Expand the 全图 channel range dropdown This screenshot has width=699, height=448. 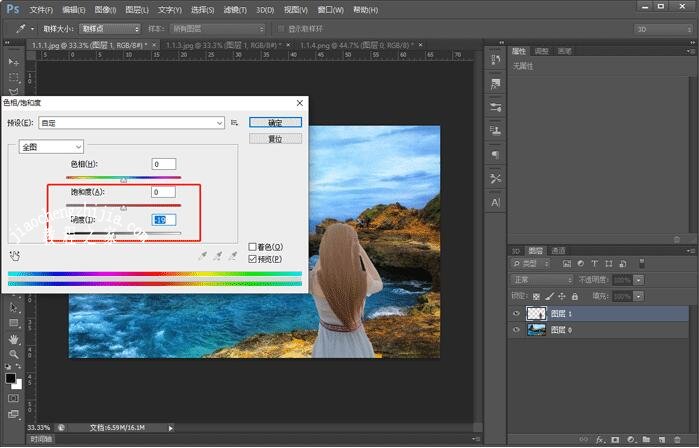pos(50,147)
